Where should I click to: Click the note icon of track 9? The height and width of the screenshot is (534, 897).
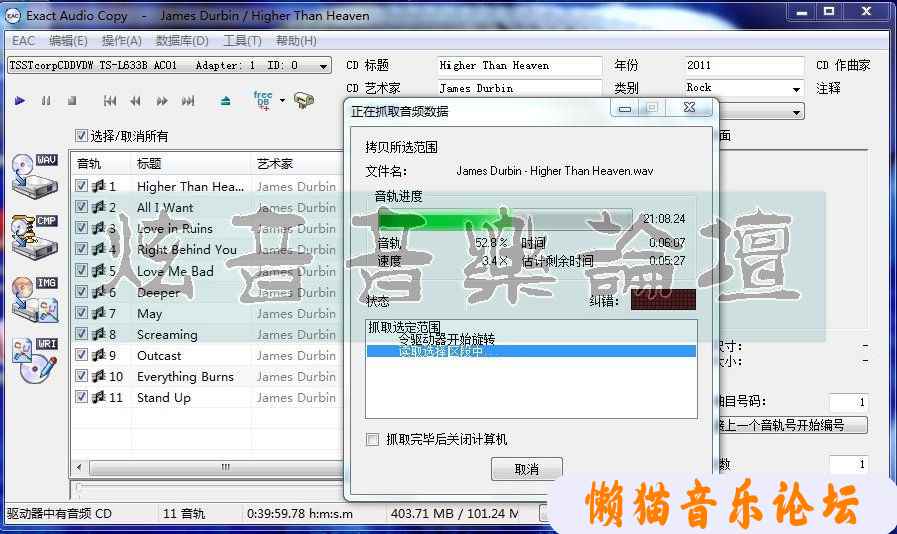tap(99, 355)
